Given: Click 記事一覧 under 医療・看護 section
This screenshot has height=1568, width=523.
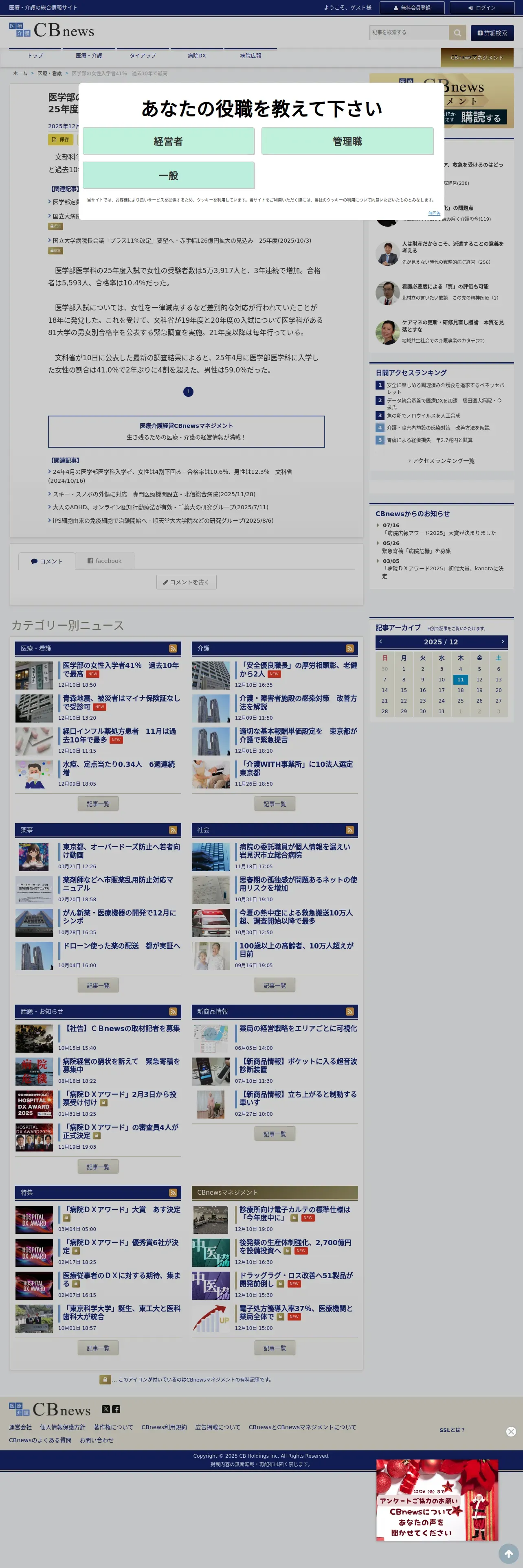Looking at the screenshot, I should coord(98,804).
